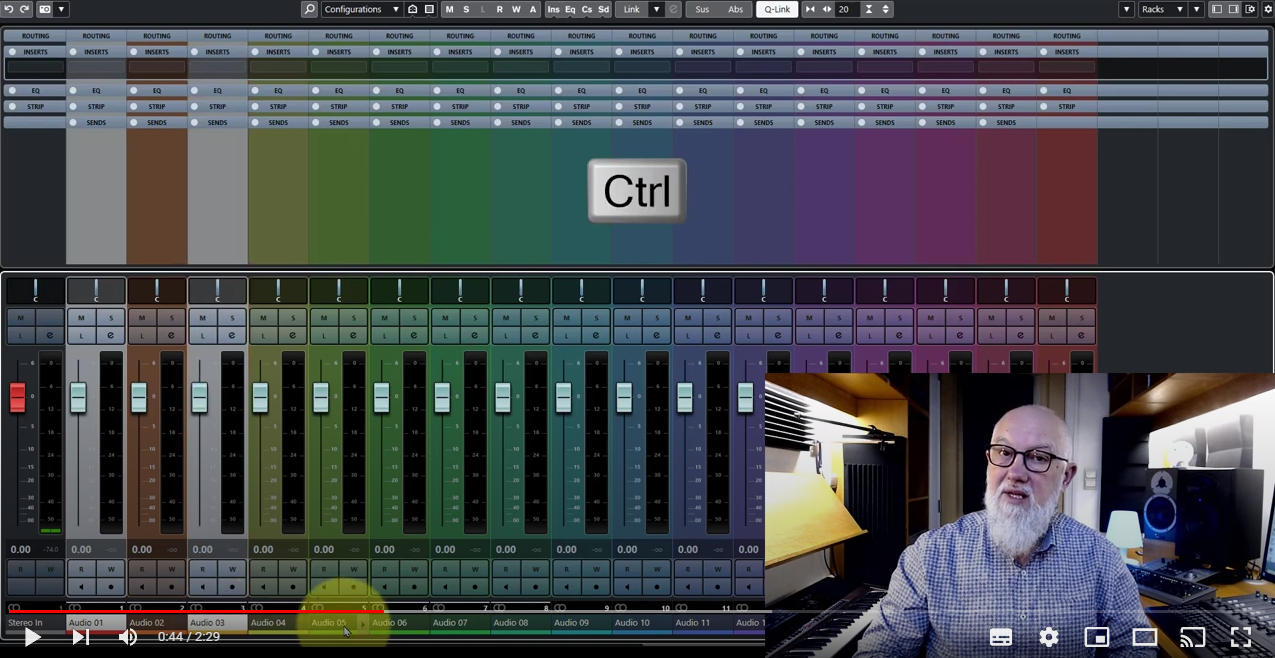This screenshot has width=1275, height=658.
Task: Click the Link button
Action: [x=632, y=9]
